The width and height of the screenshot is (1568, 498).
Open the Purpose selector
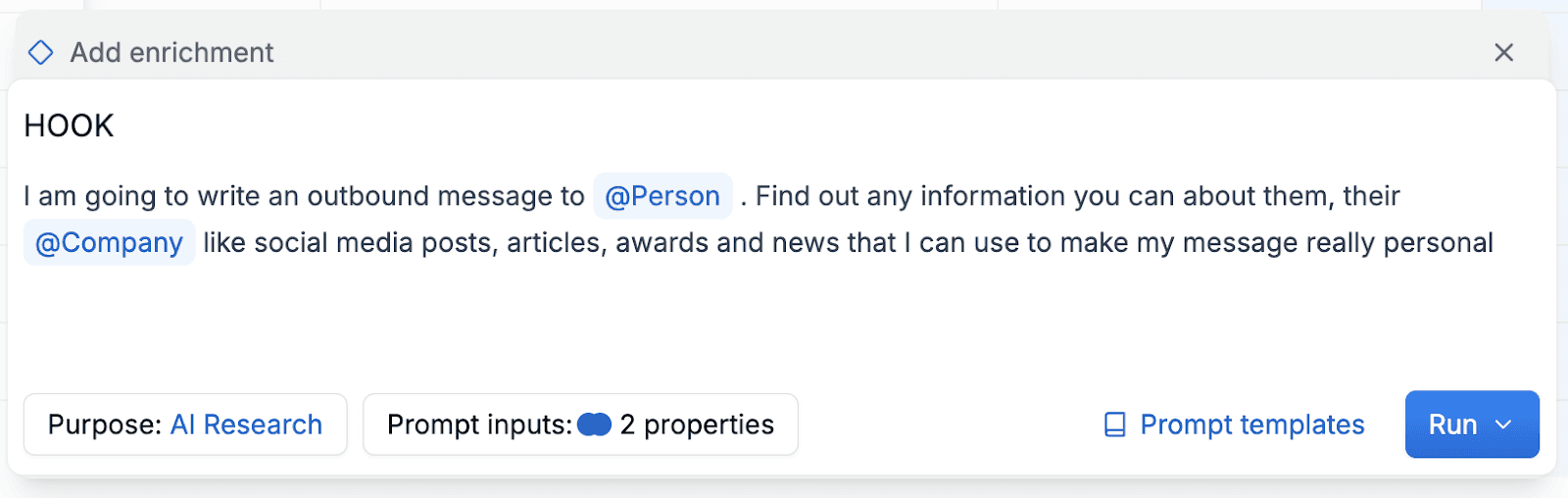tap(185, 424)
